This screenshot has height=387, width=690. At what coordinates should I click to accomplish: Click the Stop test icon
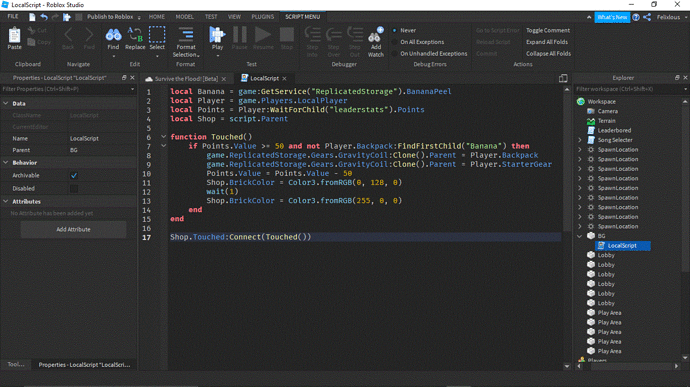[x=287, y=34]
